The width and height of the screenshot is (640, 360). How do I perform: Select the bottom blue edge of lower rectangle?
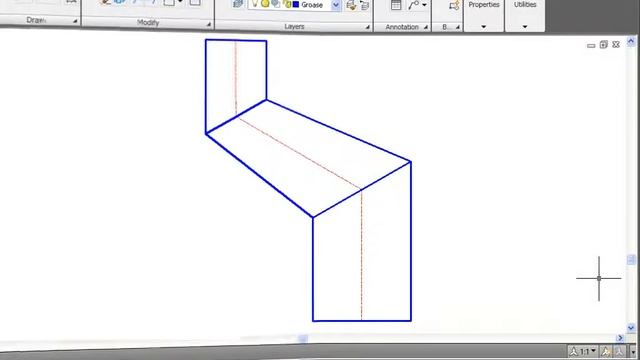point(362,321)
